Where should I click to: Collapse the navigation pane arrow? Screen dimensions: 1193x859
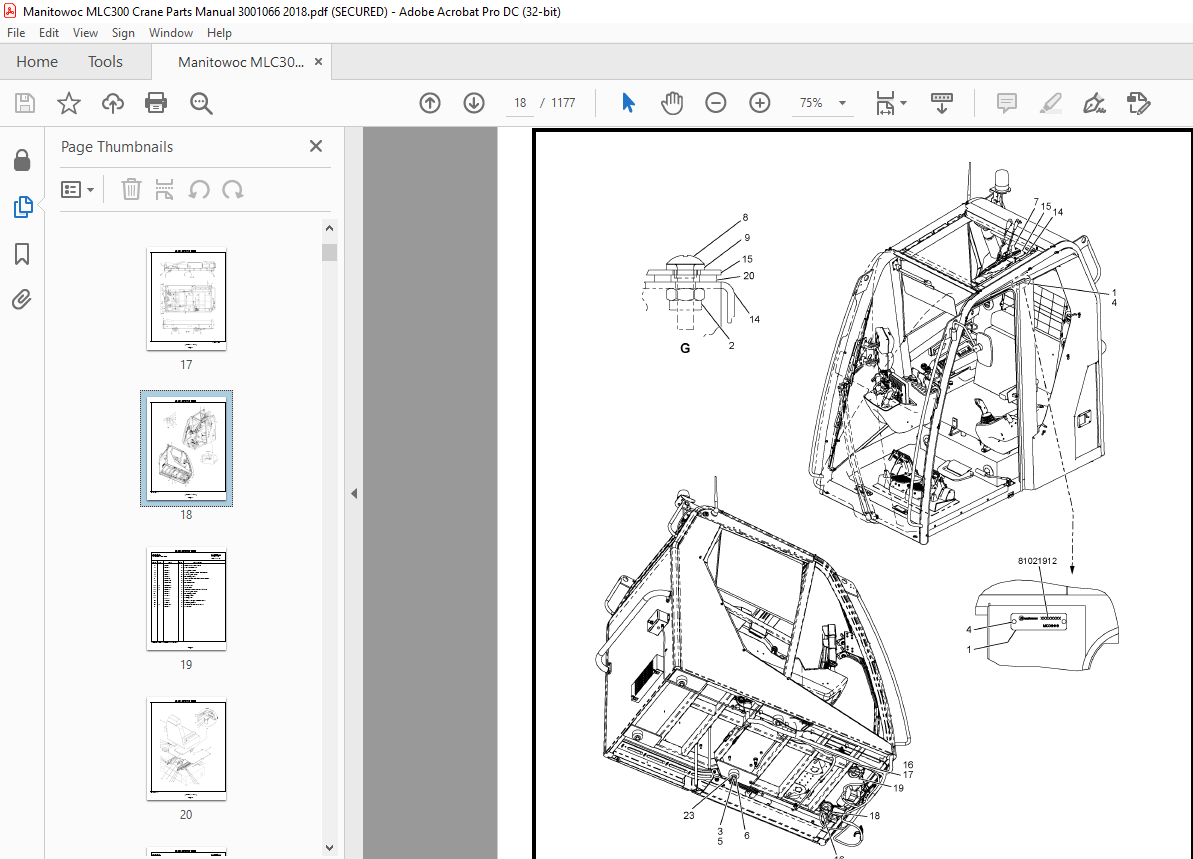pyautogui.click(x=354, y=494)
